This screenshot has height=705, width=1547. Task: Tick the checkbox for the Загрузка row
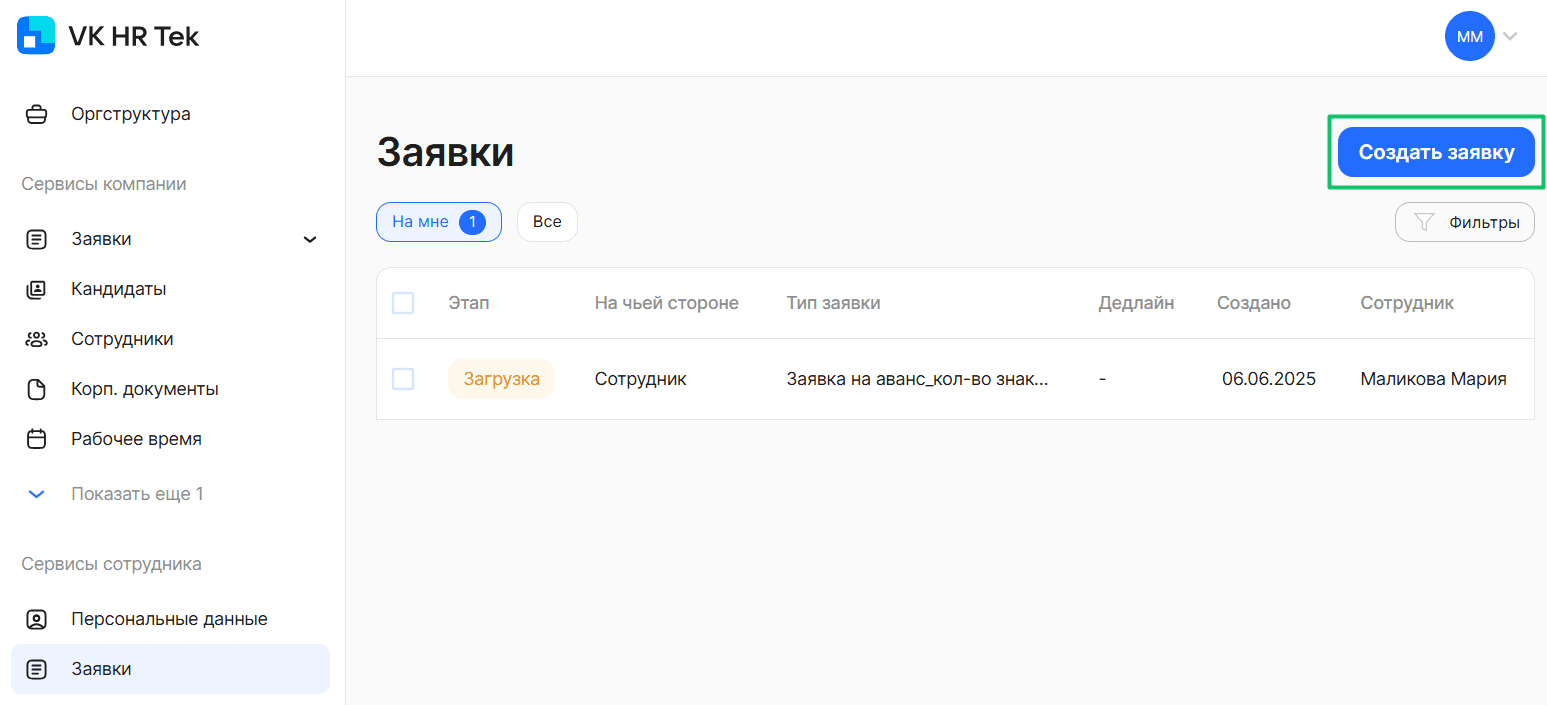pyautogui.click(x=403, y=379)
